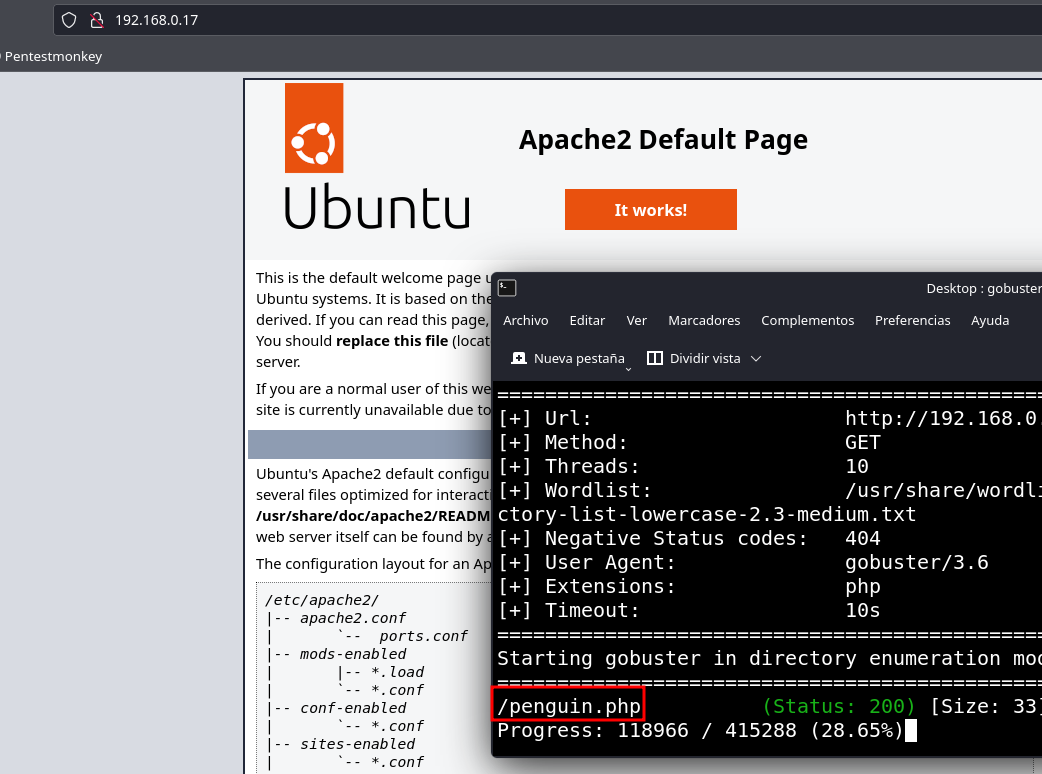Click the orange Ubuntu logo image
The image size is (1042, 774).
tap(314, 128)
